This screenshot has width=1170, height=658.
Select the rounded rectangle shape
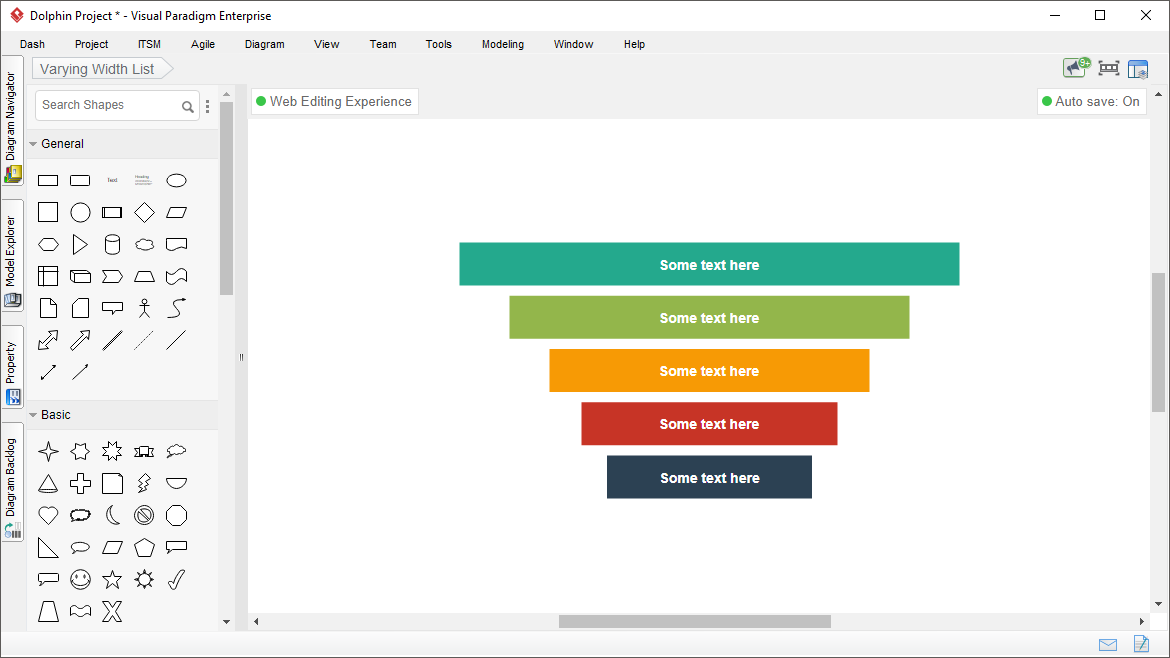[80, 181]
